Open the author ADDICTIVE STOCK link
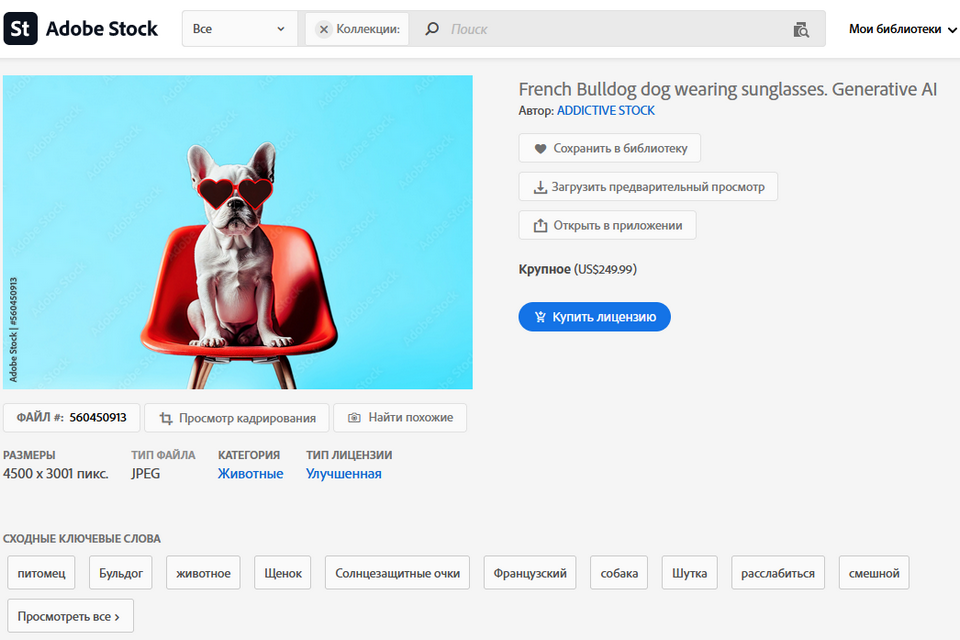Image resolution: width=960 pixels, height=640 pixels. 605,111
